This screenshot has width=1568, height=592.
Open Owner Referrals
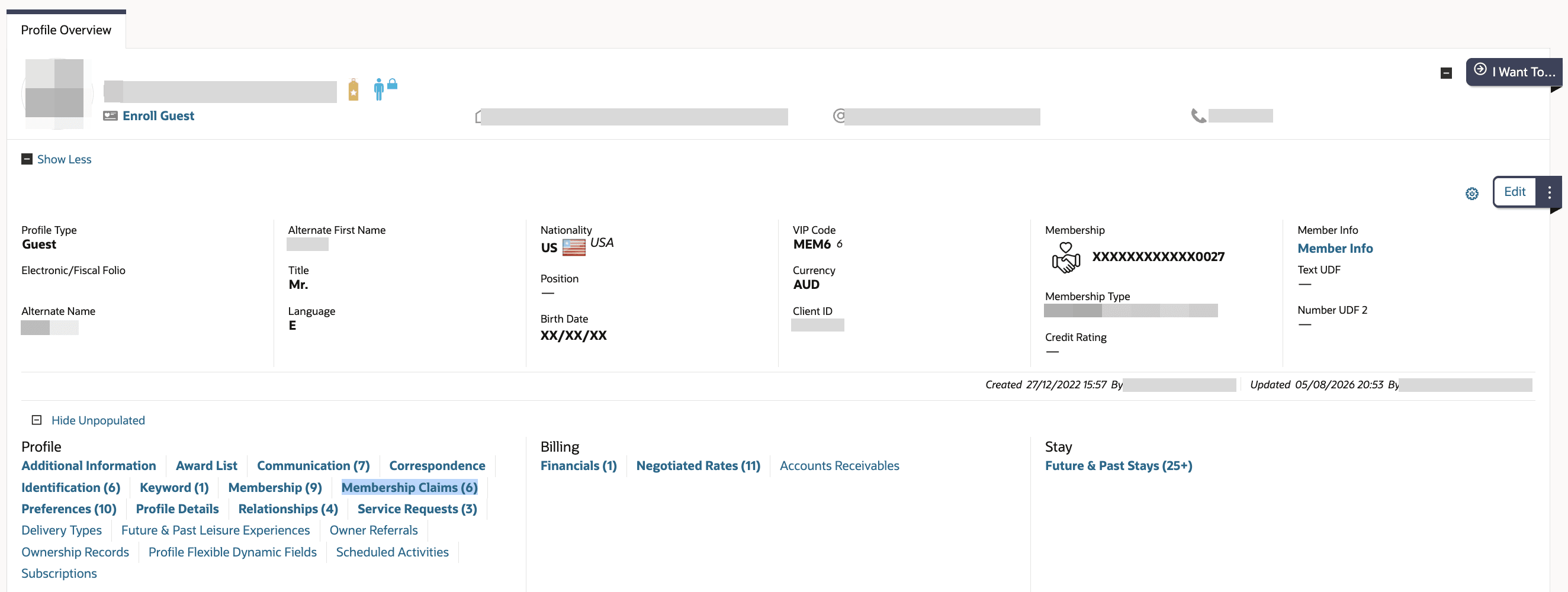tap(373, 530)
